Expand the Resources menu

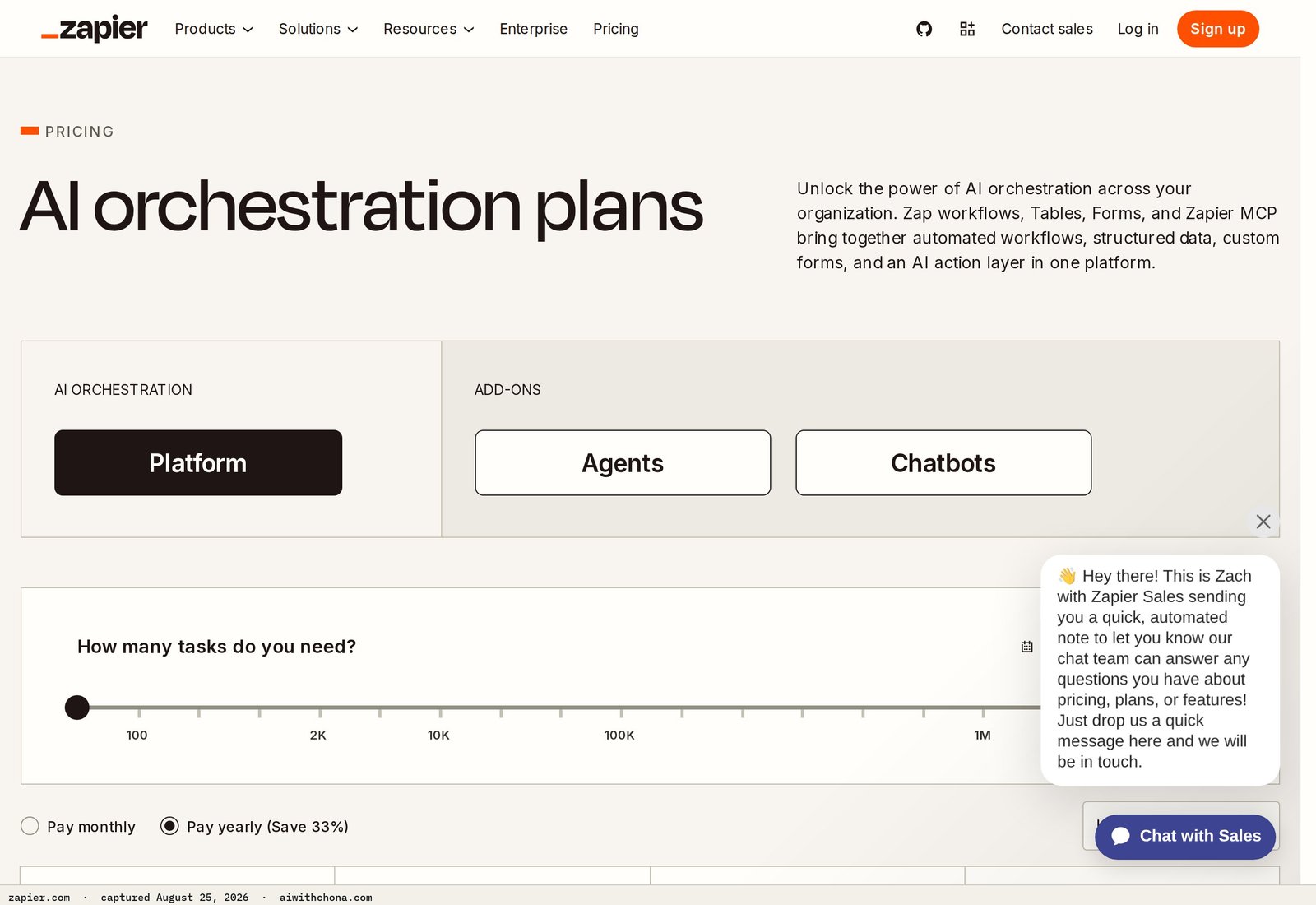[429, 29]
